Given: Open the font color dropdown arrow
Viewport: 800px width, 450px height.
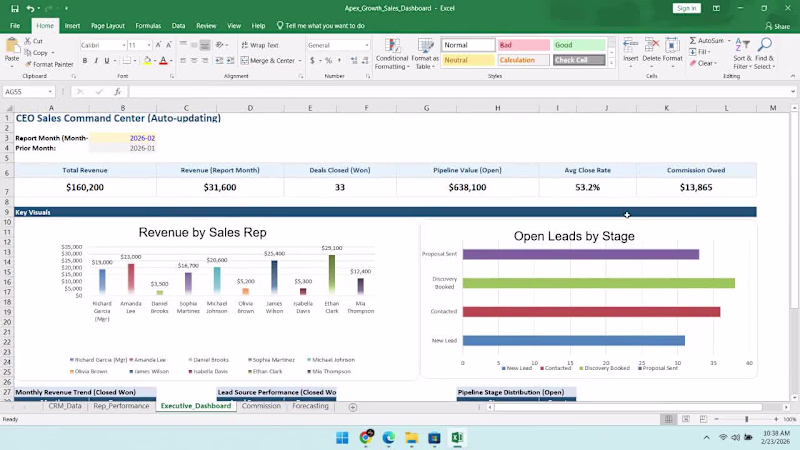Looking at the screenshot, I should (171, 61).
